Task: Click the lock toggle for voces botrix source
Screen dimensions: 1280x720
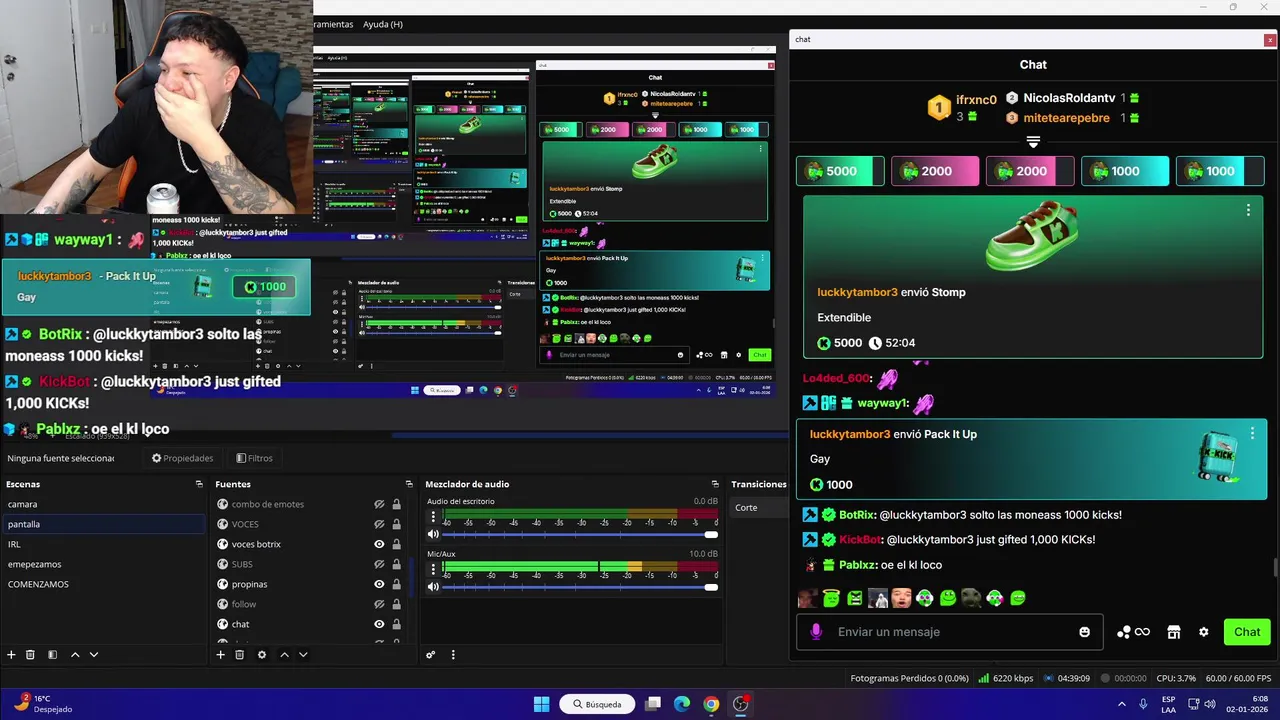Action: tap(396, 544)
